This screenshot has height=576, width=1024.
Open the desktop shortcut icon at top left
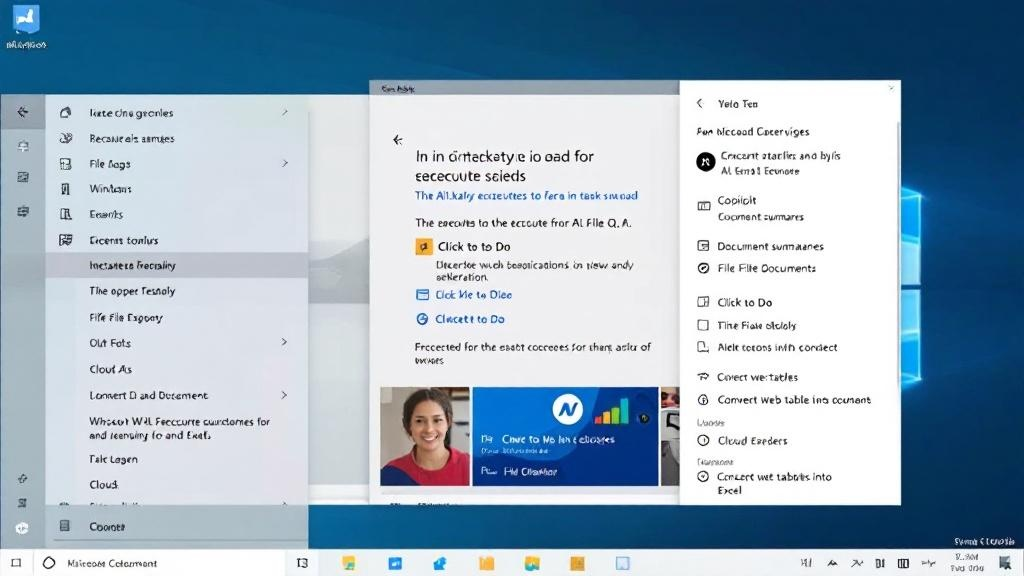point(26,20)
